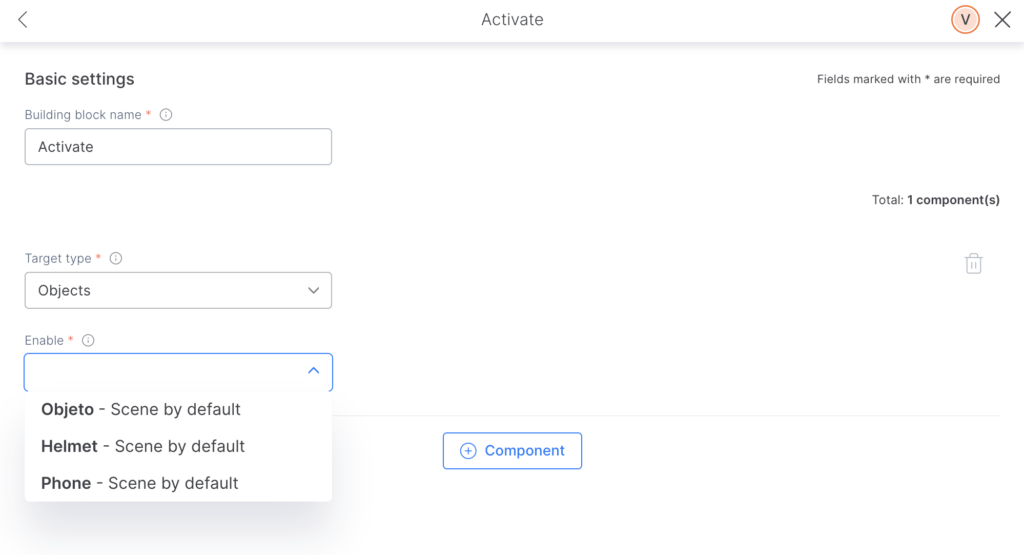Expand Target type using its chevron

[313, 291]
